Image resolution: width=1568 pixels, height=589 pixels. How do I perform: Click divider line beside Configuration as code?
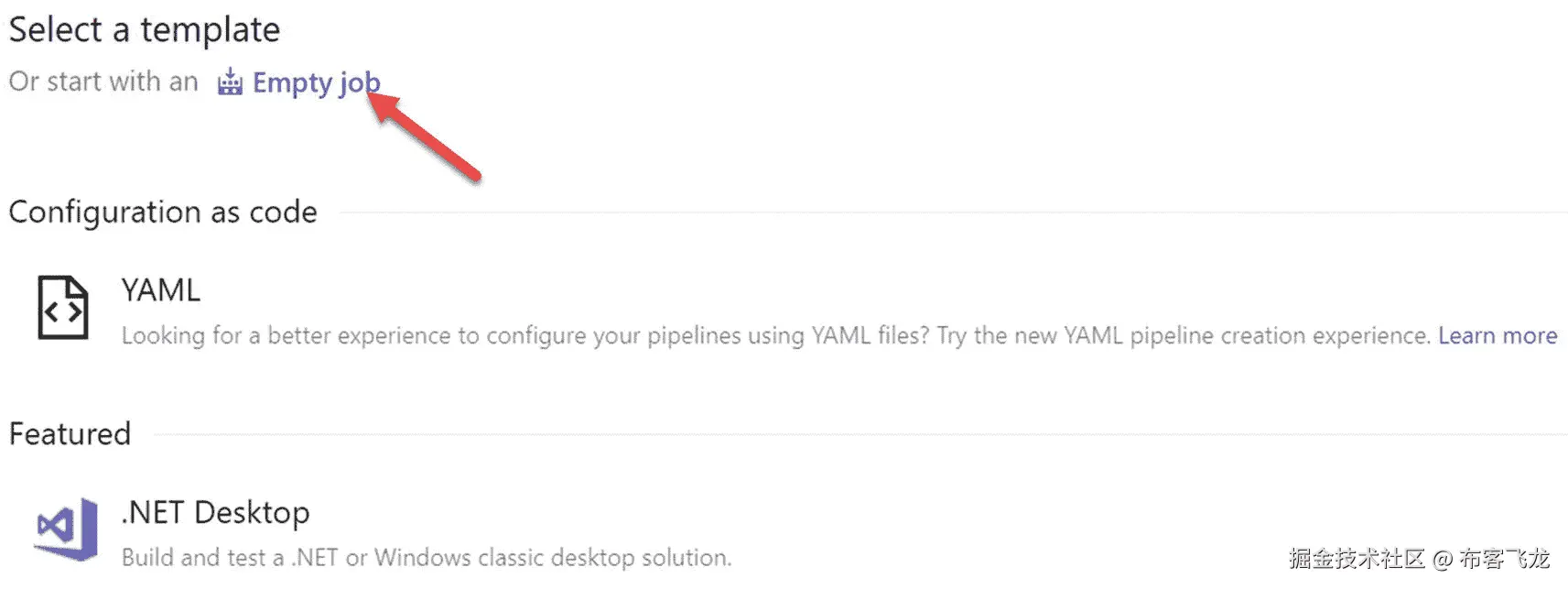952,213
